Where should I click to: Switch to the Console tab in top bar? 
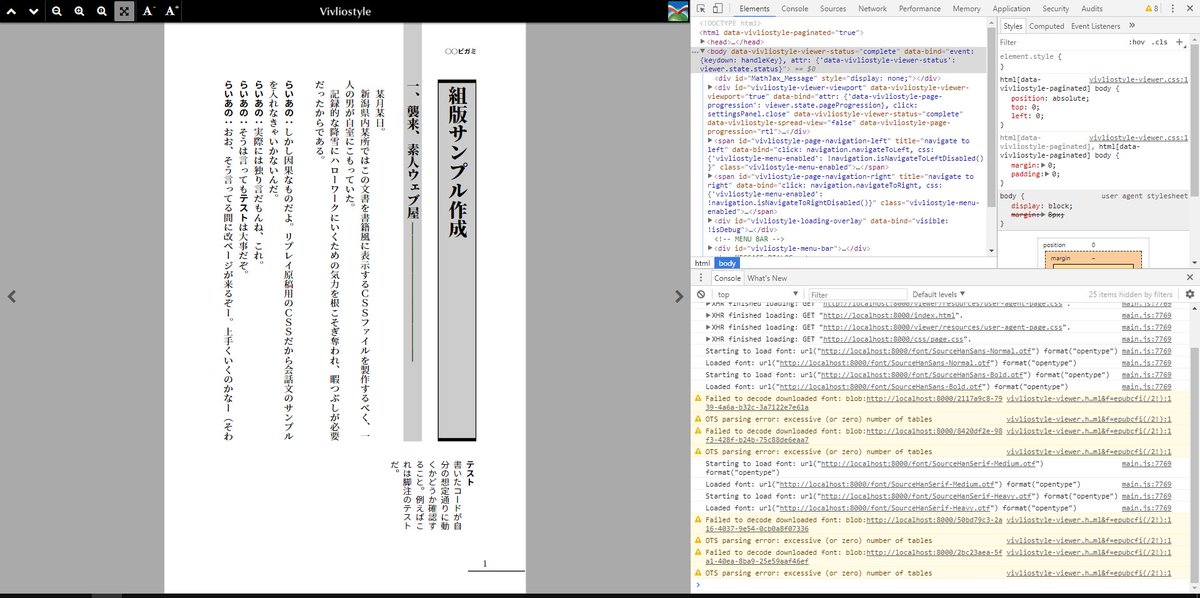795,8
